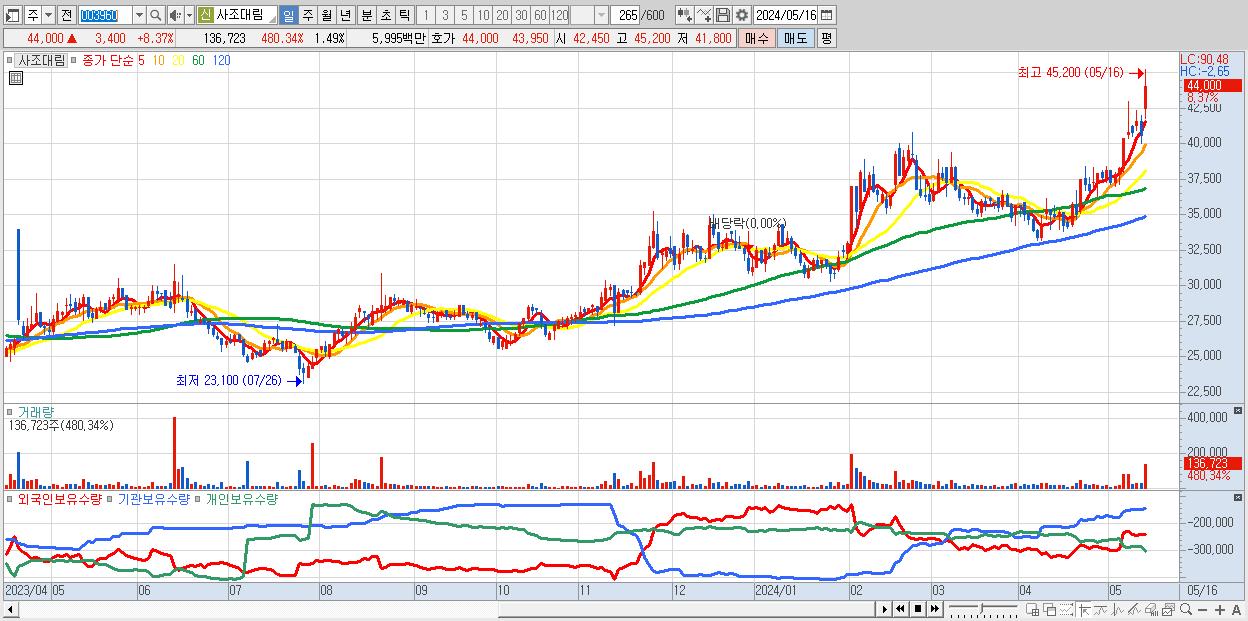The image size is (1248, 621).
Task: Click the crosshair cursor icon in bottom toolbar
Action: (1084, 609)
